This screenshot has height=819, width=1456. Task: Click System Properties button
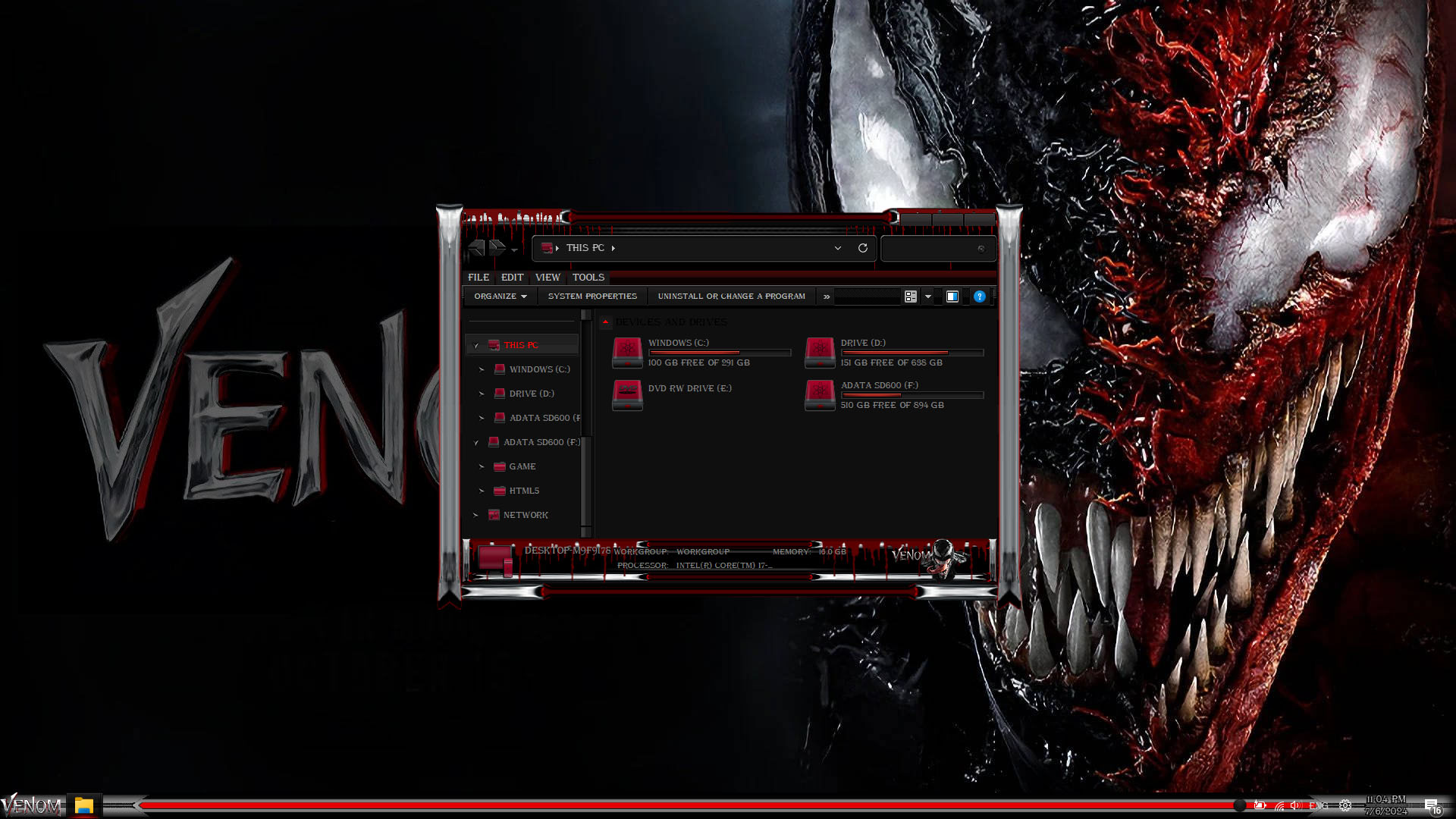592,297
